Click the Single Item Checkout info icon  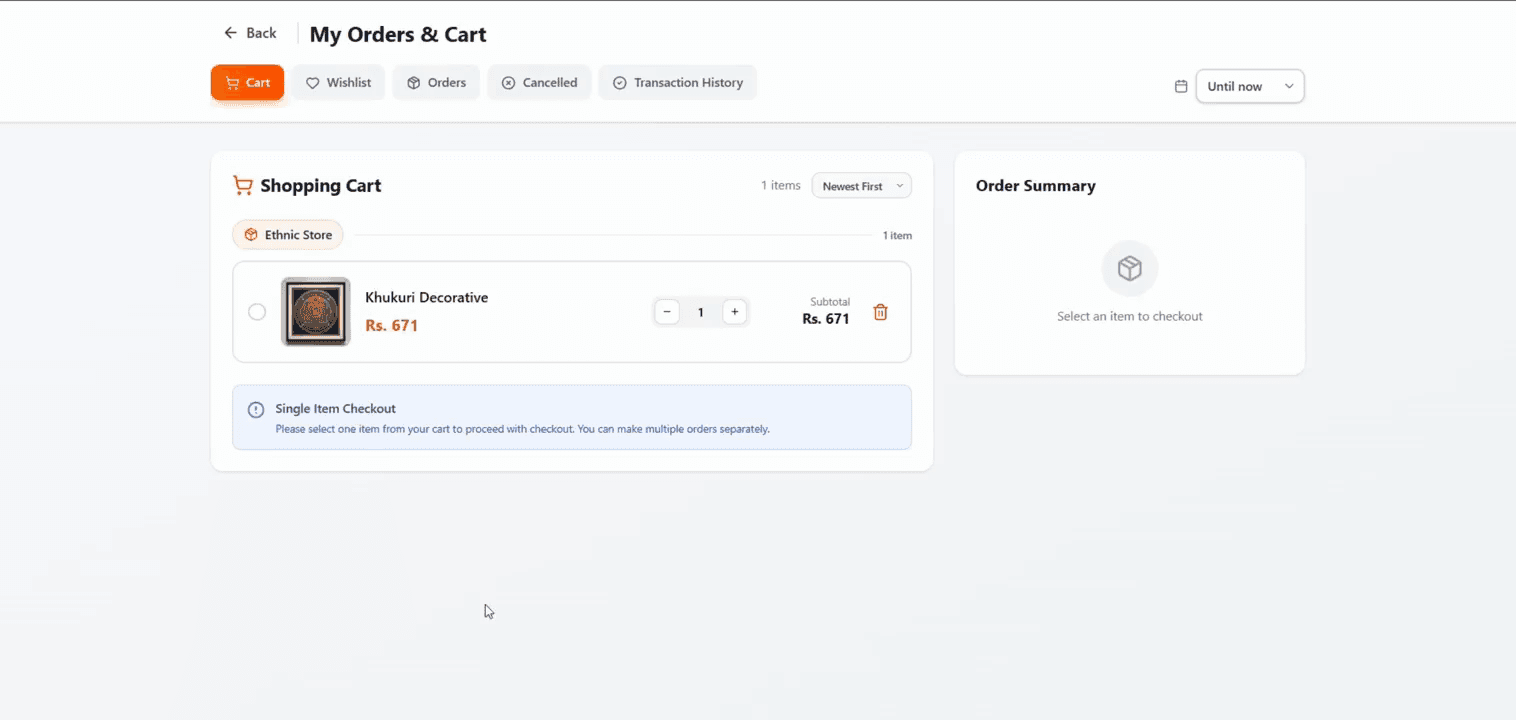point(256,409)
